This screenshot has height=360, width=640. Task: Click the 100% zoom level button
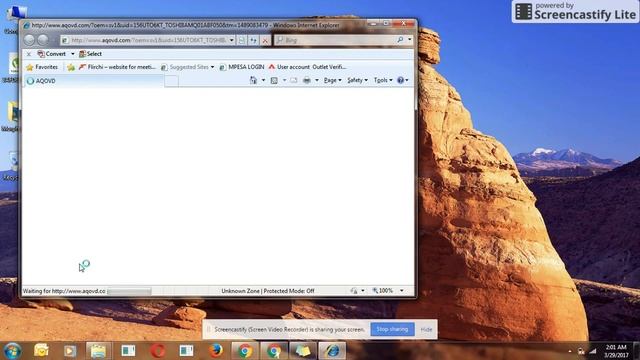pyautogui.click(x=382, y=291)
